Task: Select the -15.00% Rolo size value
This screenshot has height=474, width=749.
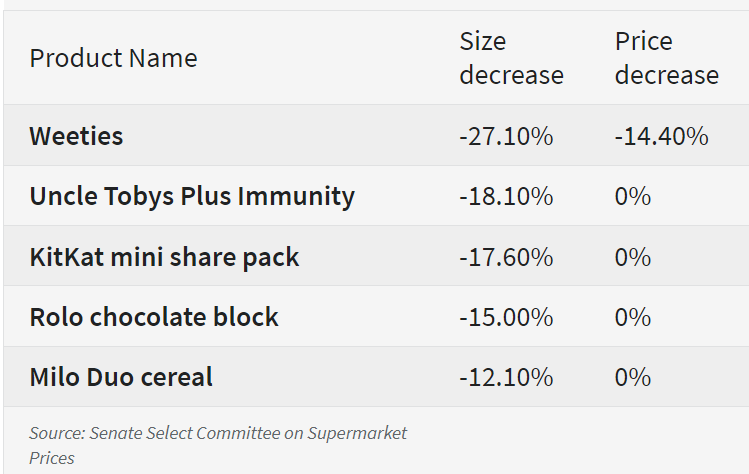Action: [x=506, y=317]
